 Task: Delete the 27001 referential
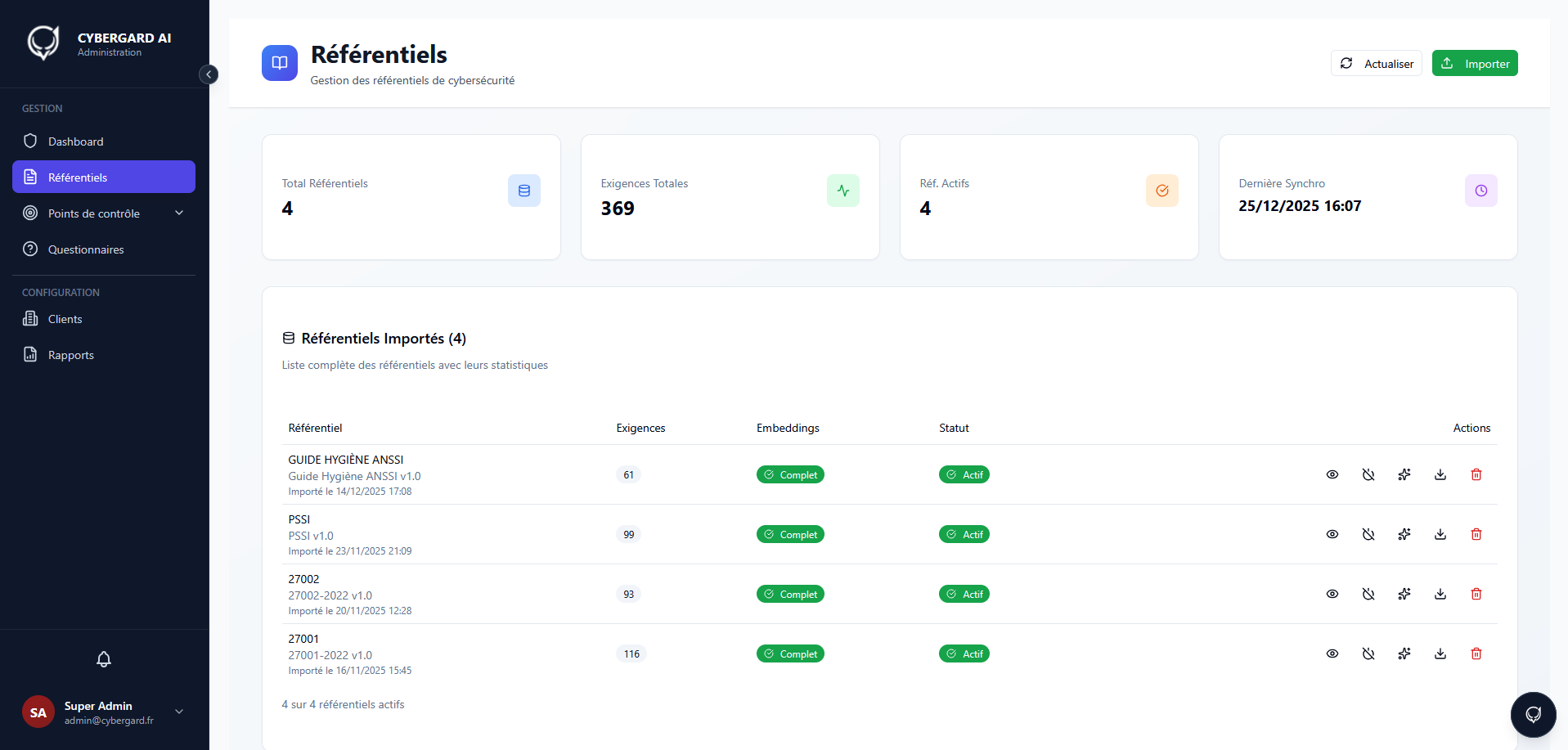coord(1476,653)
